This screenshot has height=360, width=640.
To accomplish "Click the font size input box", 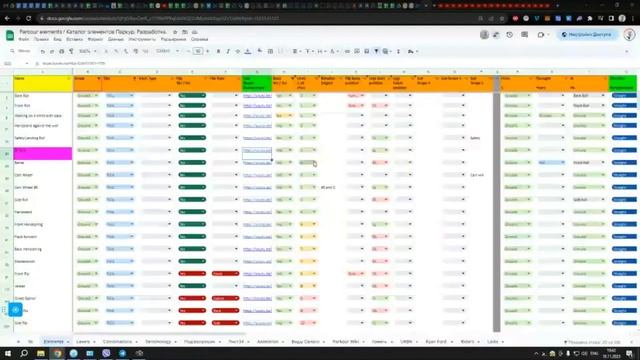I will (198, 51).
